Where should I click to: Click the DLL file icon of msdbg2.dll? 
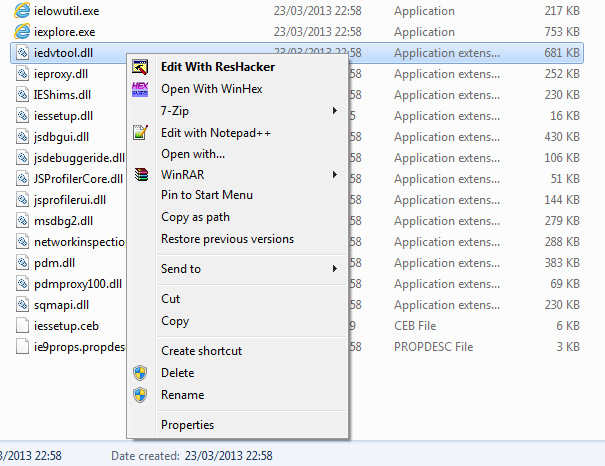coord(22,221)
